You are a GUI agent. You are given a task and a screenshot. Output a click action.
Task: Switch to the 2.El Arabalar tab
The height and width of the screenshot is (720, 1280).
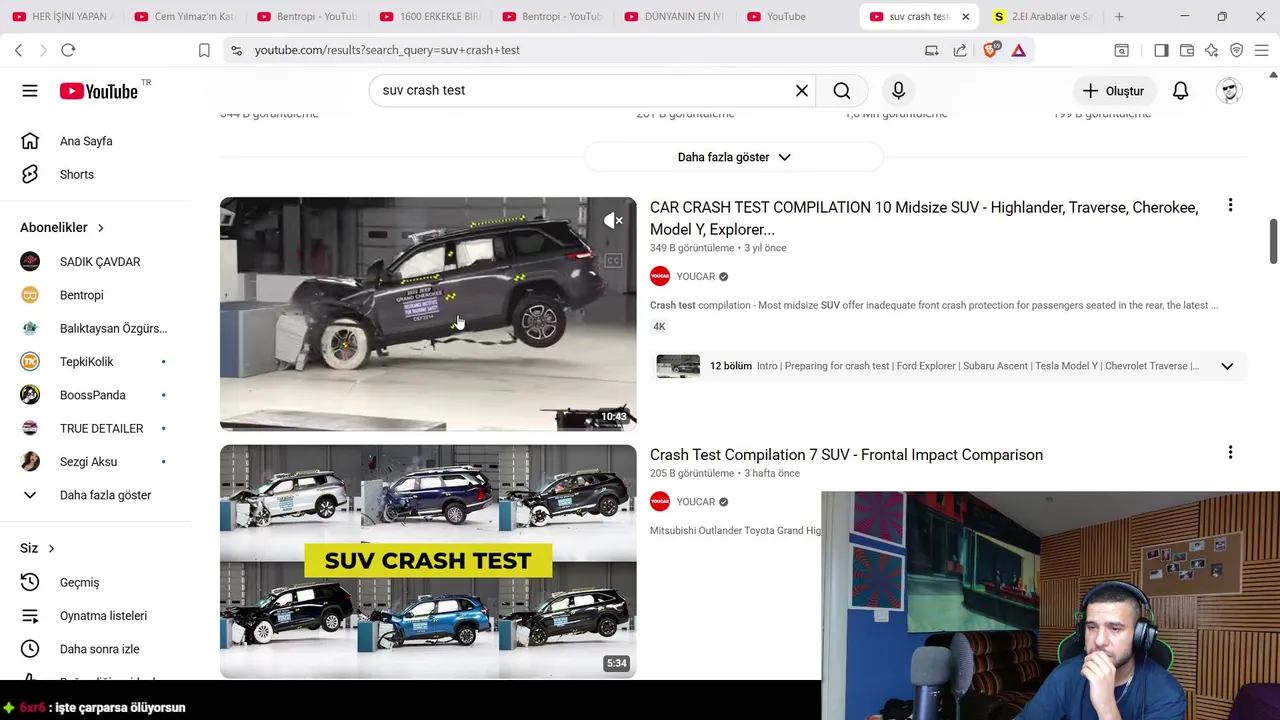(x=1042, y=17)
